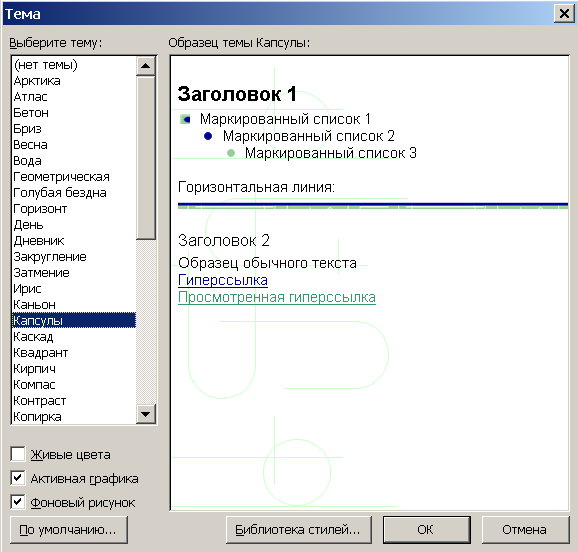Select the Каскад theme
578x552 pixels.
(x=74, y=337)
